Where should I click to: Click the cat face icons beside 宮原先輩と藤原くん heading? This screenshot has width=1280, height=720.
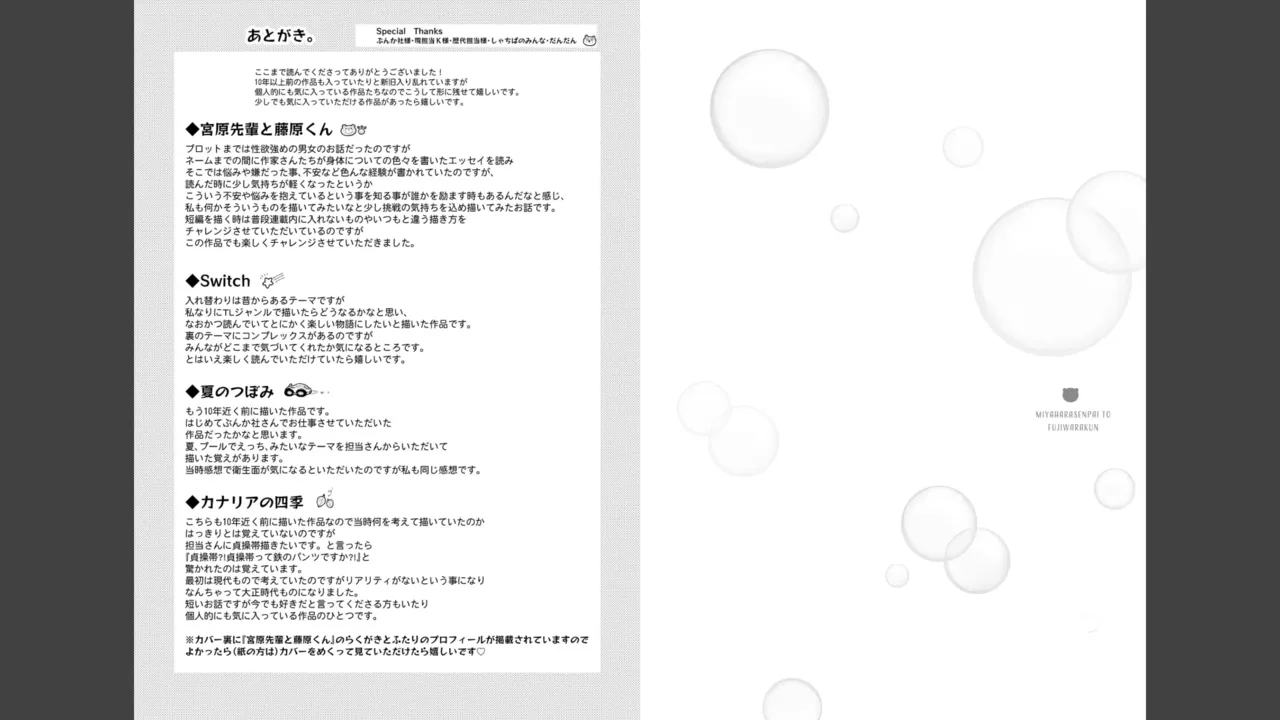(352, 129)
